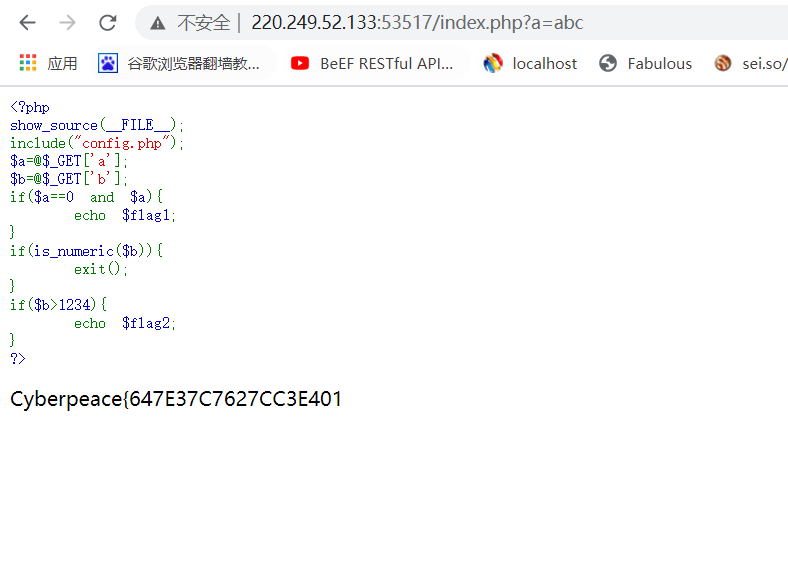Open BeEF RESTful API bookmark
Screen dimensions: 788x586
386,64
